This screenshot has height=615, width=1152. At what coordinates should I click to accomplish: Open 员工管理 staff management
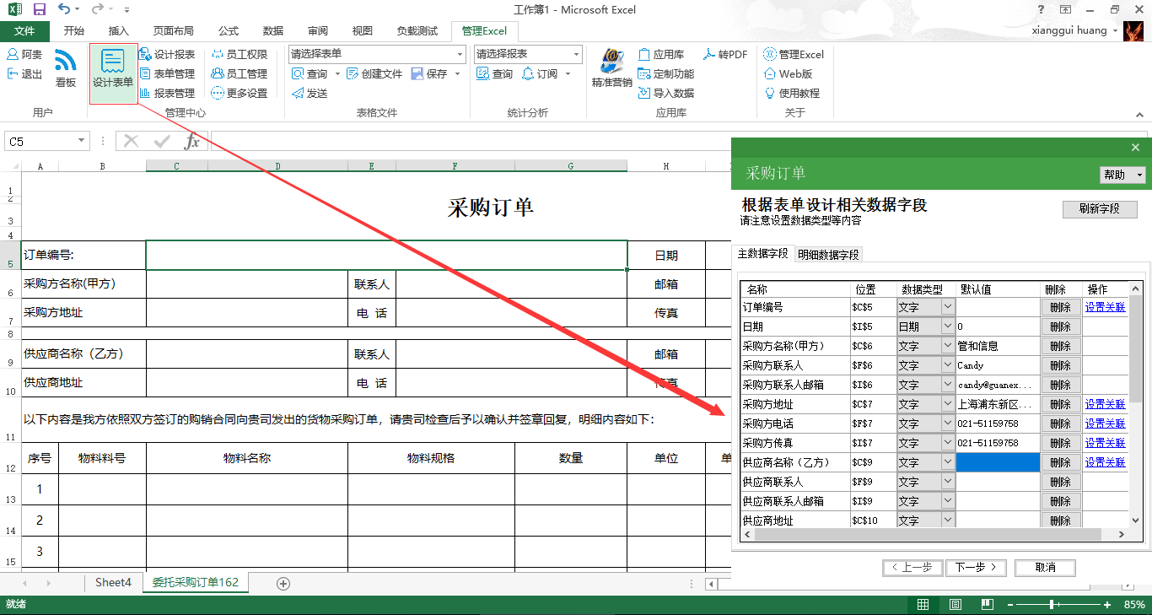[239, 73]
